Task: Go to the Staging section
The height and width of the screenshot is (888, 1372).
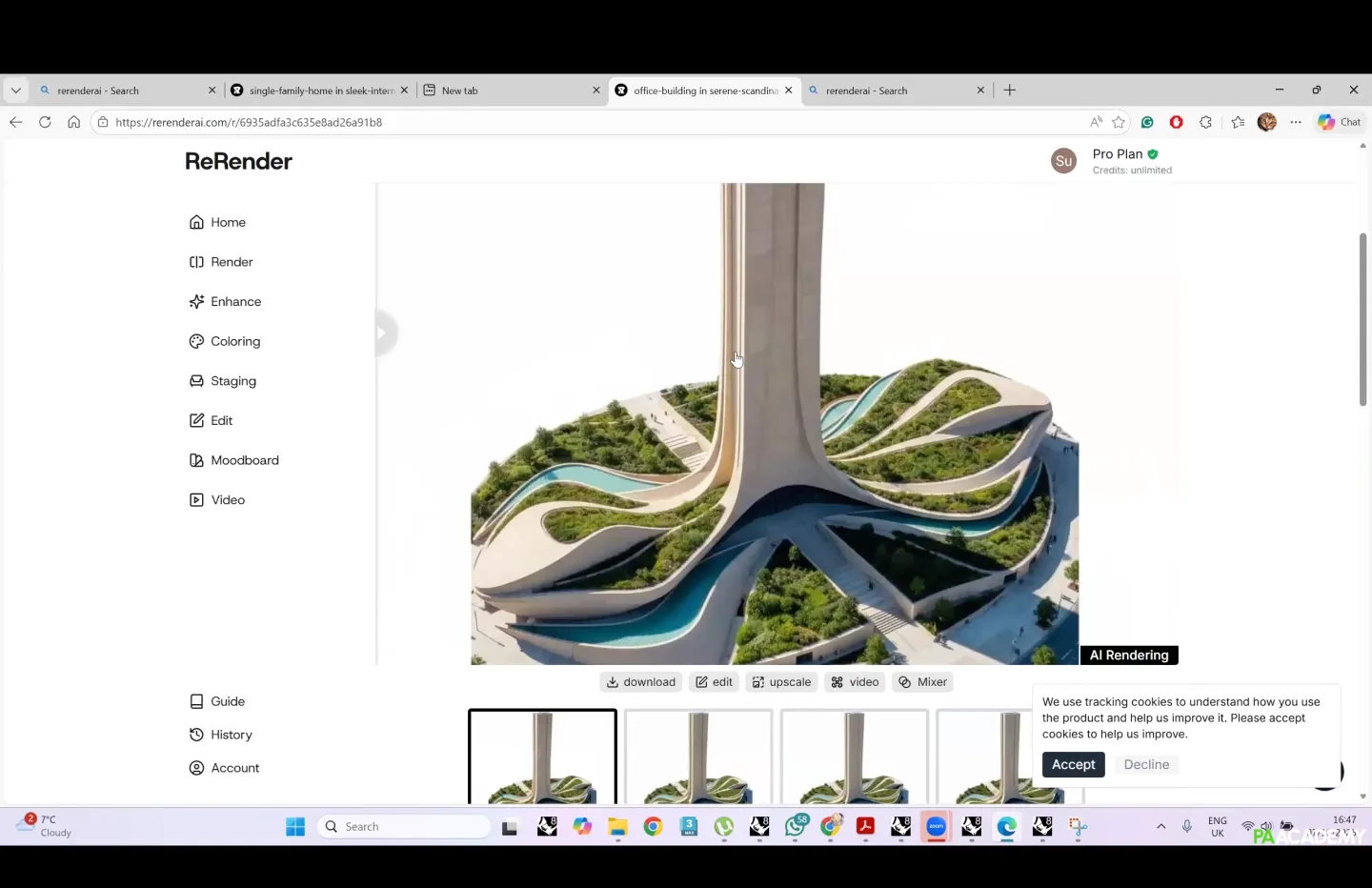Action: [232, 381]
